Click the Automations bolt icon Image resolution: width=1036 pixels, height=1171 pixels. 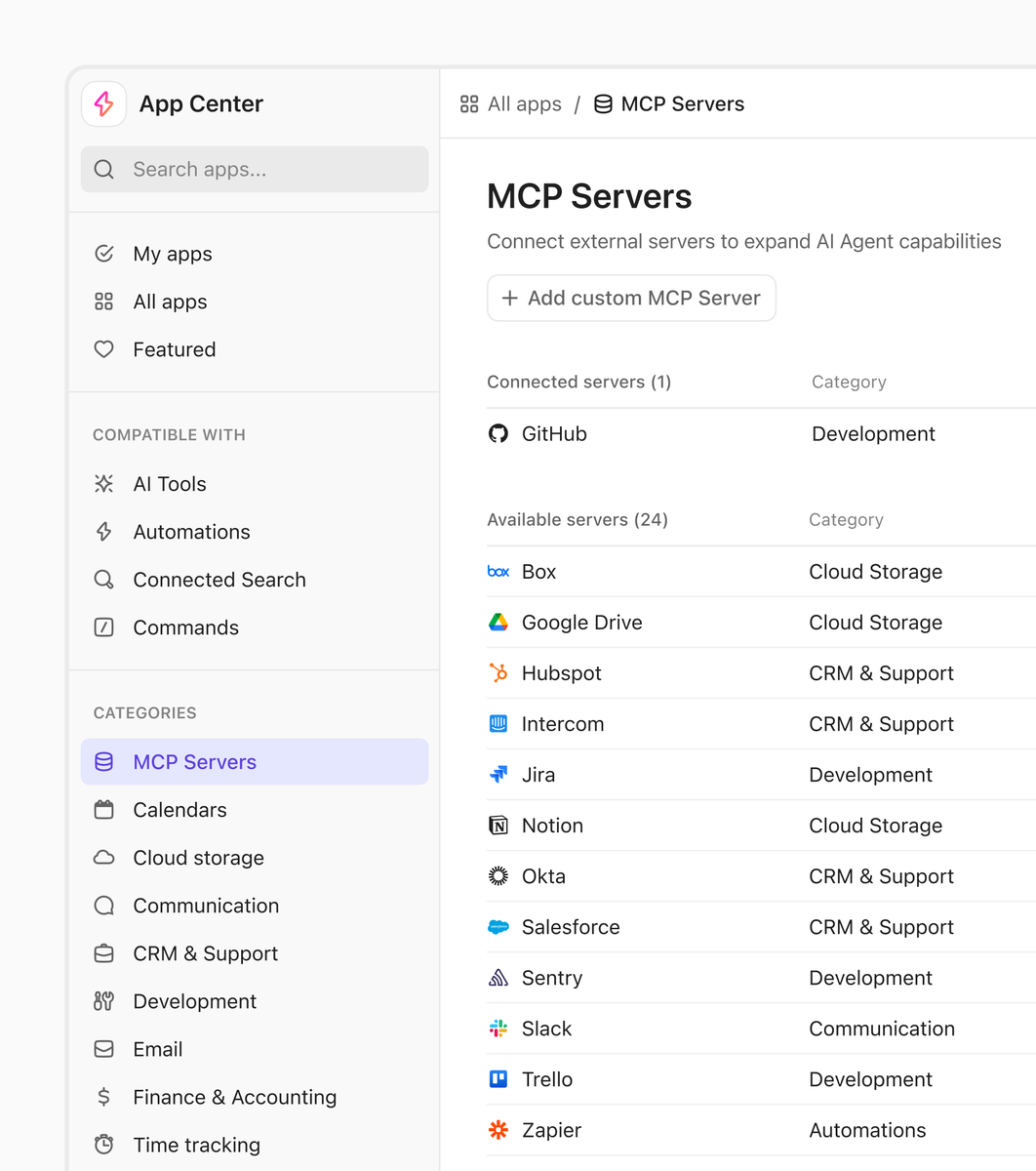pos(104,532)
